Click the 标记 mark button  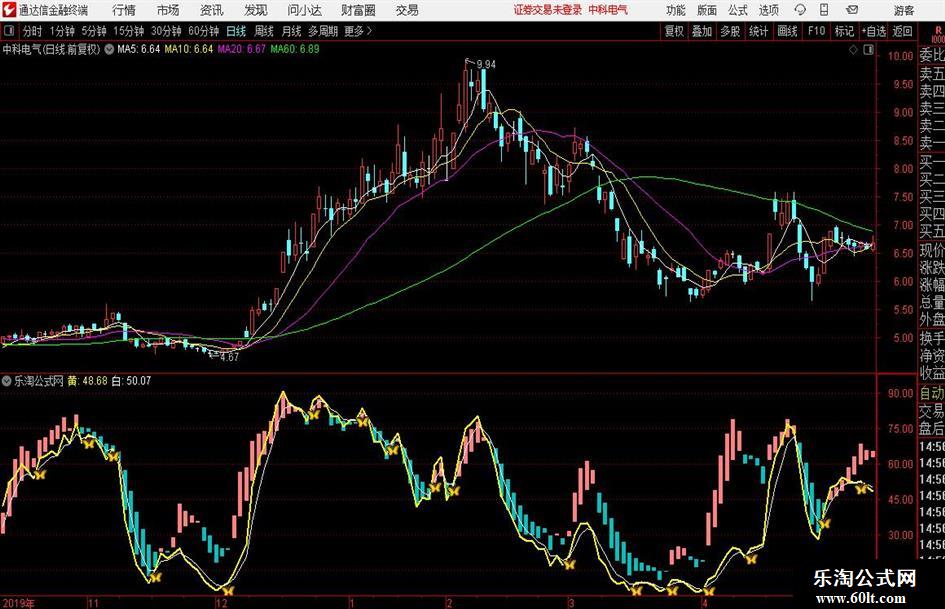pos(844,31)
